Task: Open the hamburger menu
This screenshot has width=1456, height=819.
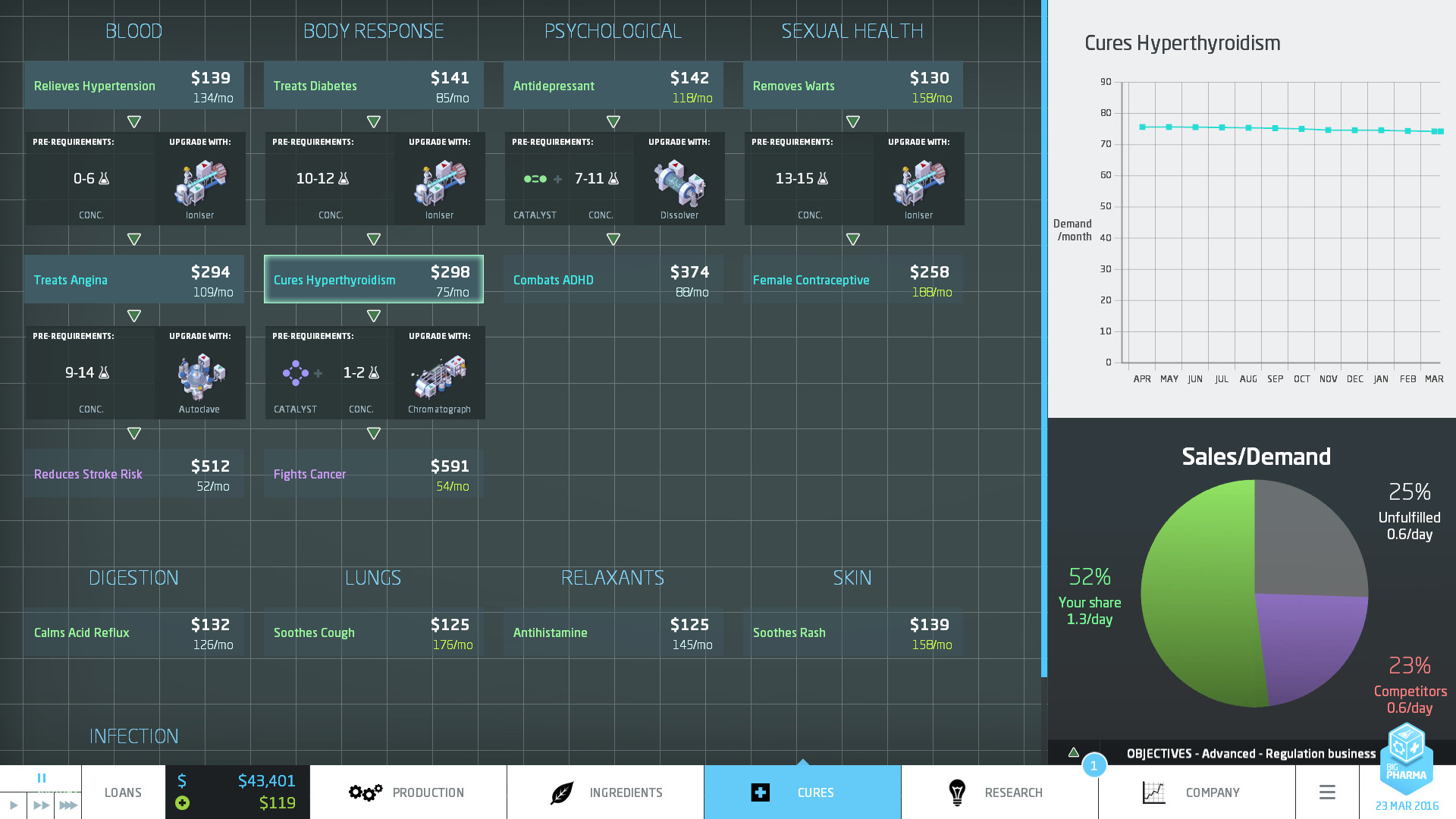Action: (x=1326, y=792)
